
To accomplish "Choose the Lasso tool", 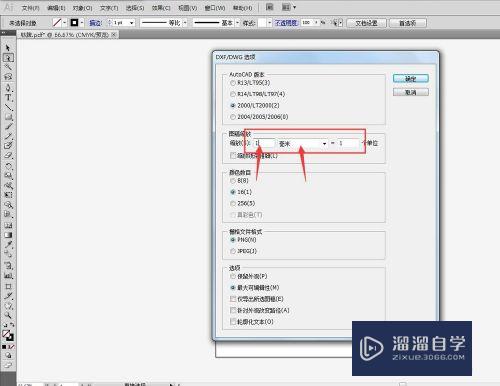I will (8, 76).
